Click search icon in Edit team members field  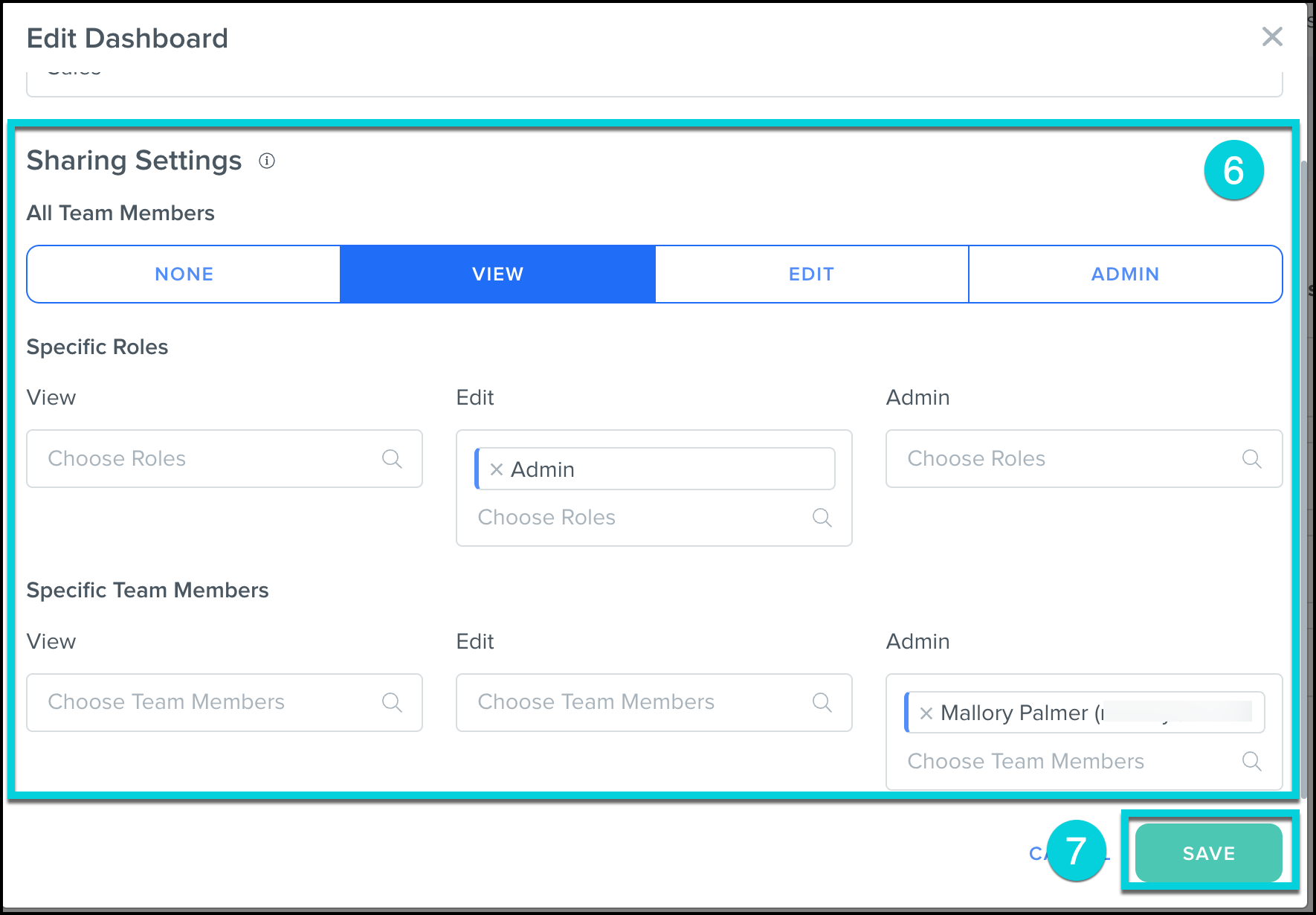822,702
